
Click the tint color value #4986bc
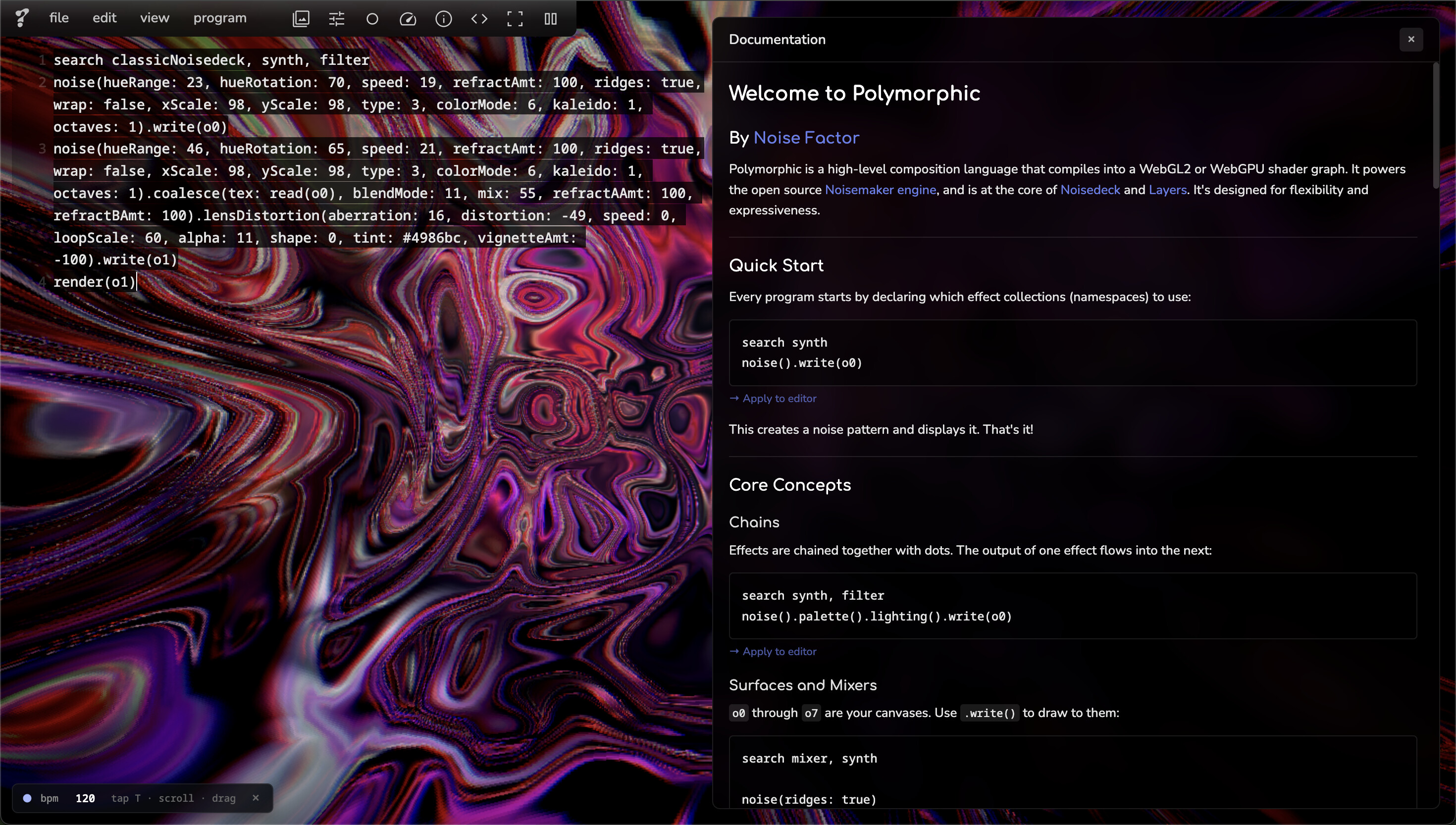[x=431, y=237]
